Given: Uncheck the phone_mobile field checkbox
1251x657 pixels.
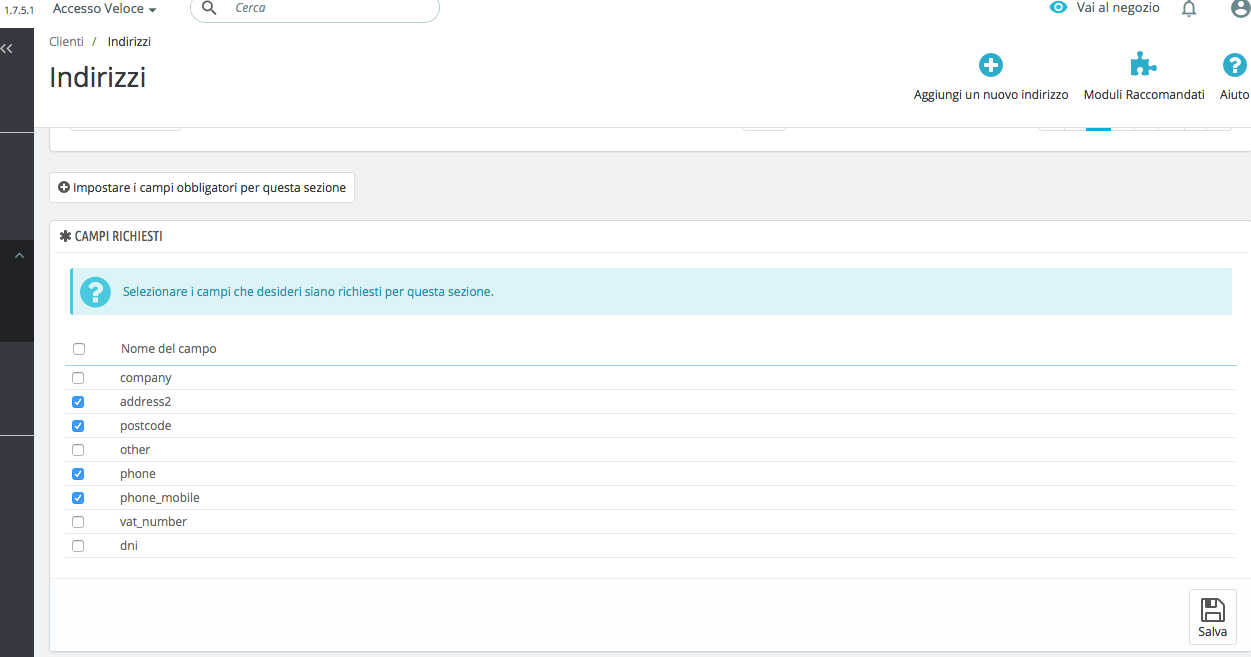Looking at the screenshot, I should [78, 498].
